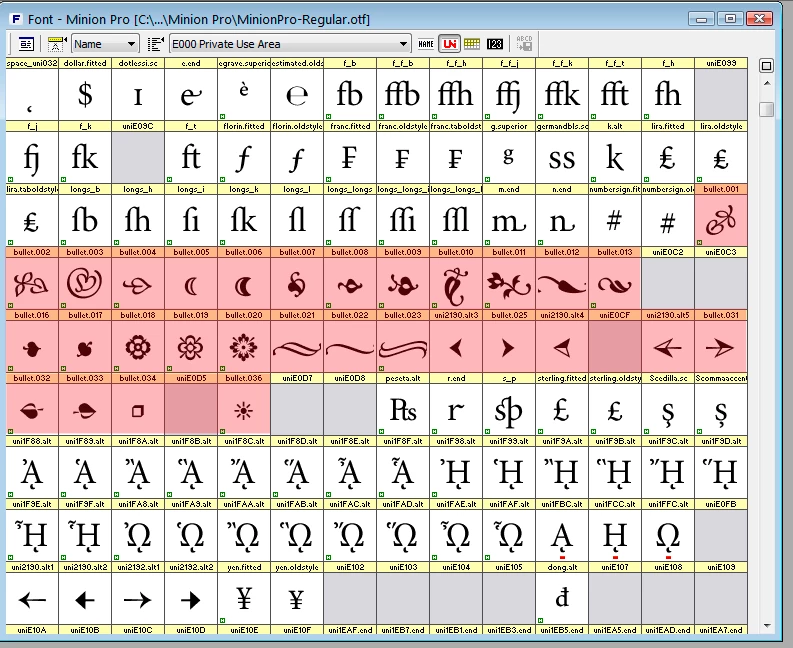The image size is (793, 648).
Task: Select the longs_k ligature glyph
Action: (244, 221)
